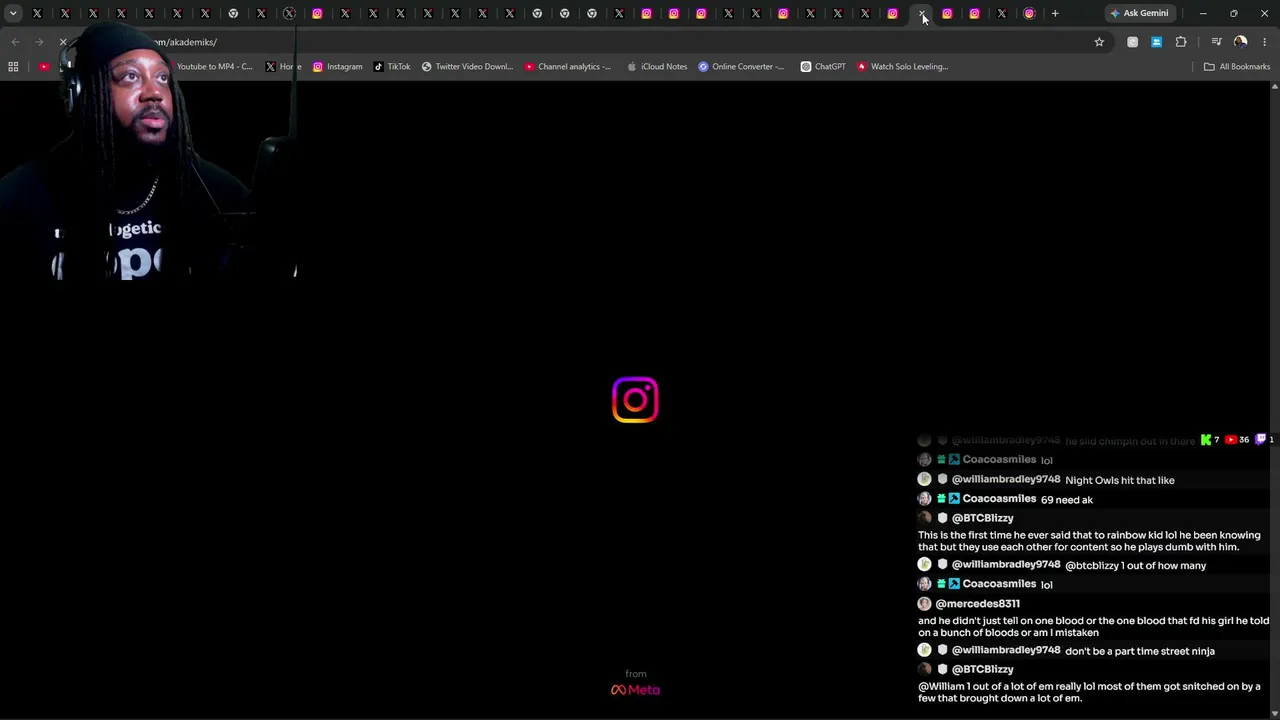Expand the All Bookmarks folder

[1237, 67]
